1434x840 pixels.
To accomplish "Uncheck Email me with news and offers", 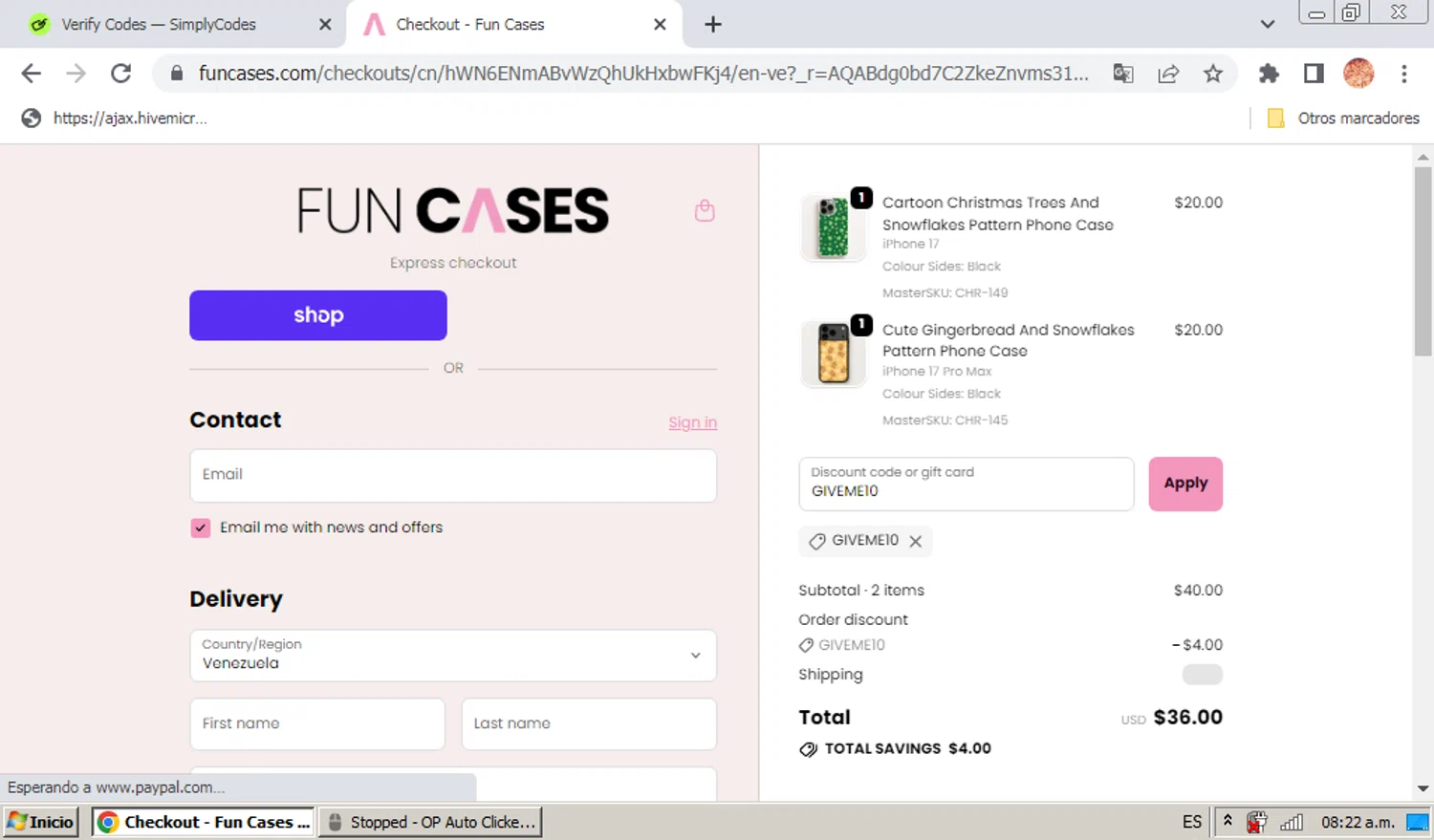I will [201, 528].
